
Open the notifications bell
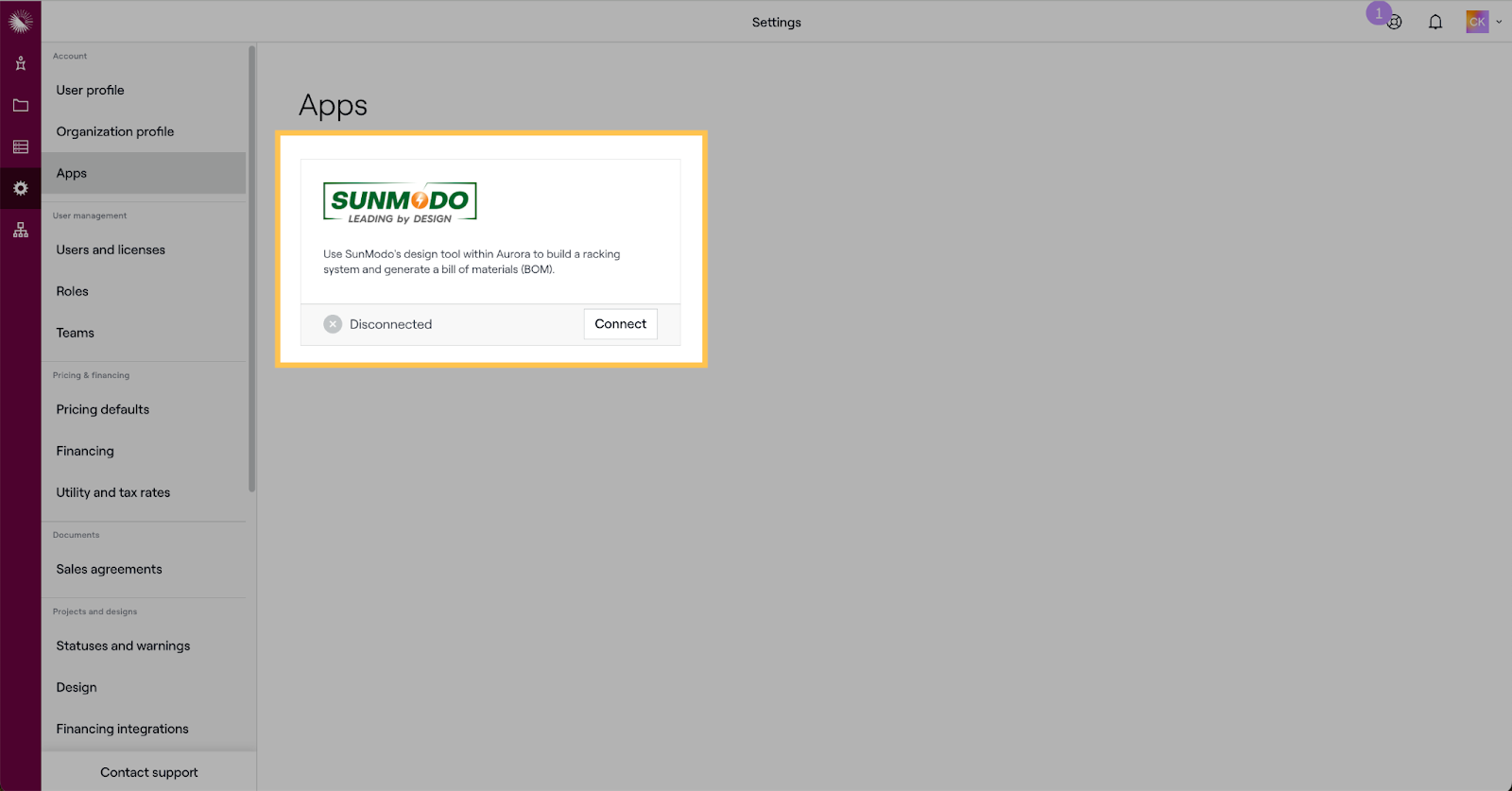1435,22
